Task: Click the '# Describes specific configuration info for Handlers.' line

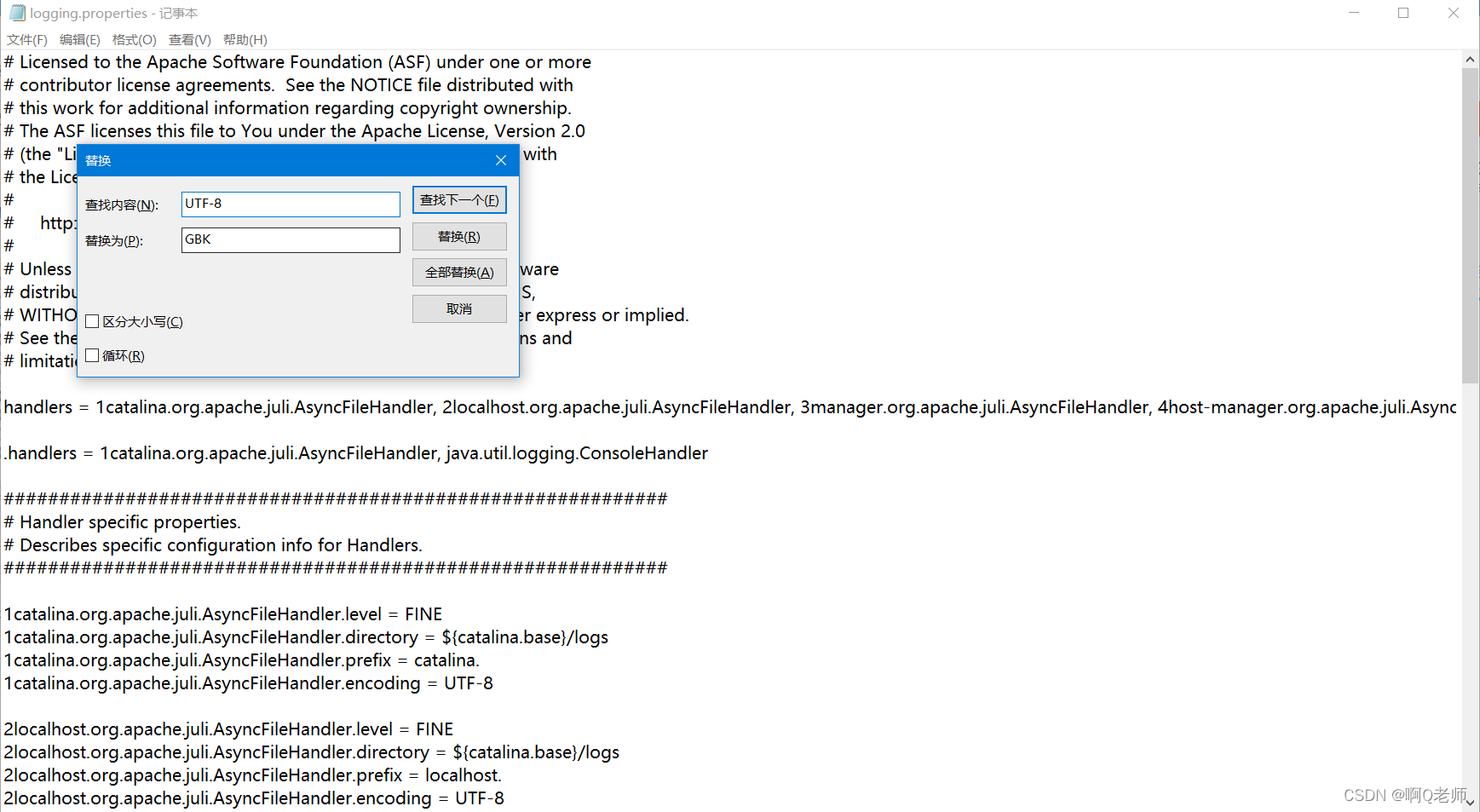Action: [x=213, y=545]
